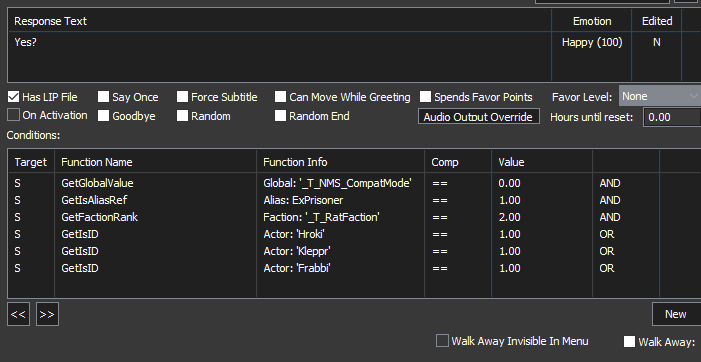Click the Response Text column header

pos(279,21)
